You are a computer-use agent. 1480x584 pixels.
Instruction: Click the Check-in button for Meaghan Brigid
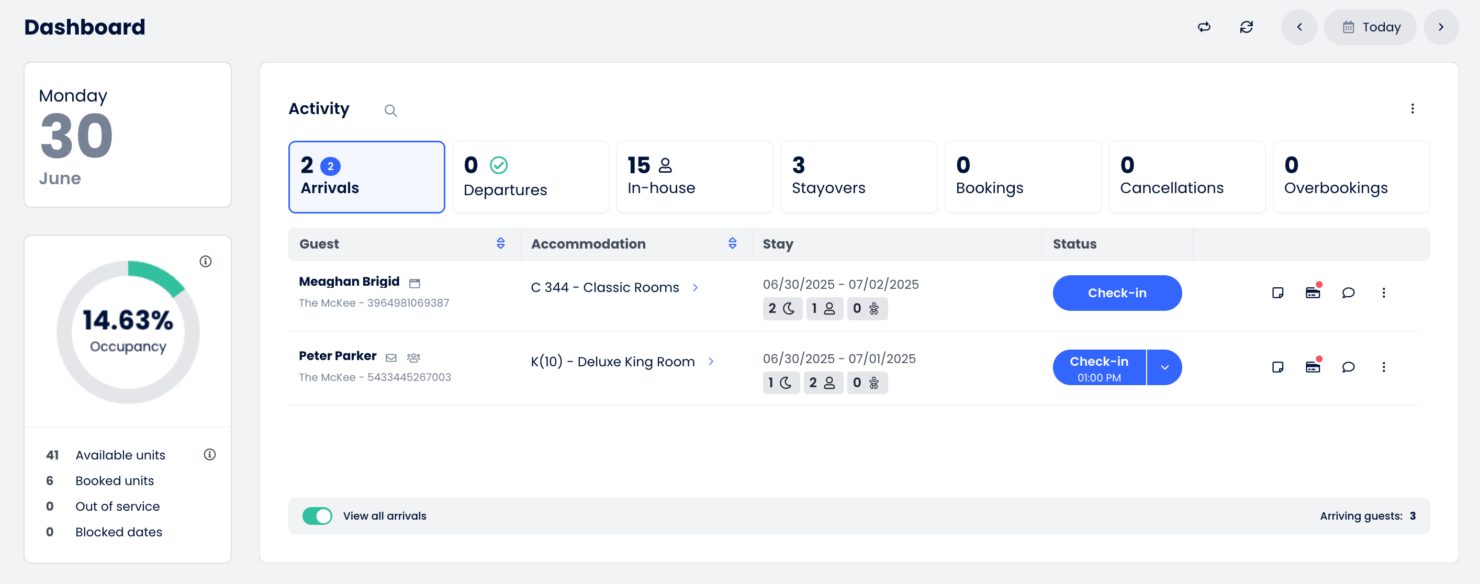coord(1117,292)
